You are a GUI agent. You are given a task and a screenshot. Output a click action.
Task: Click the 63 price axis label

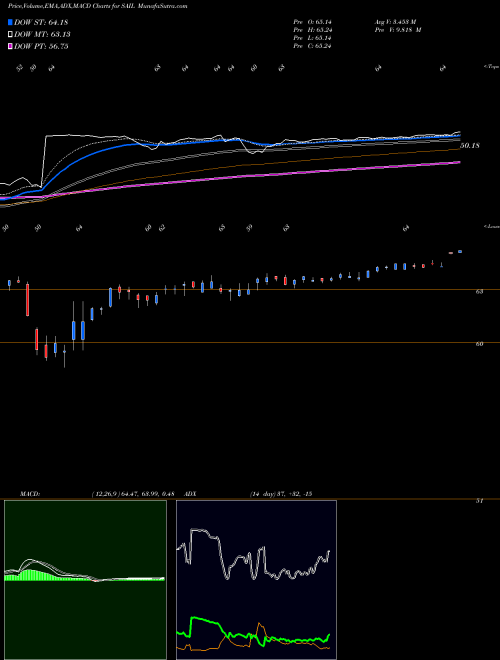point(479,291)
